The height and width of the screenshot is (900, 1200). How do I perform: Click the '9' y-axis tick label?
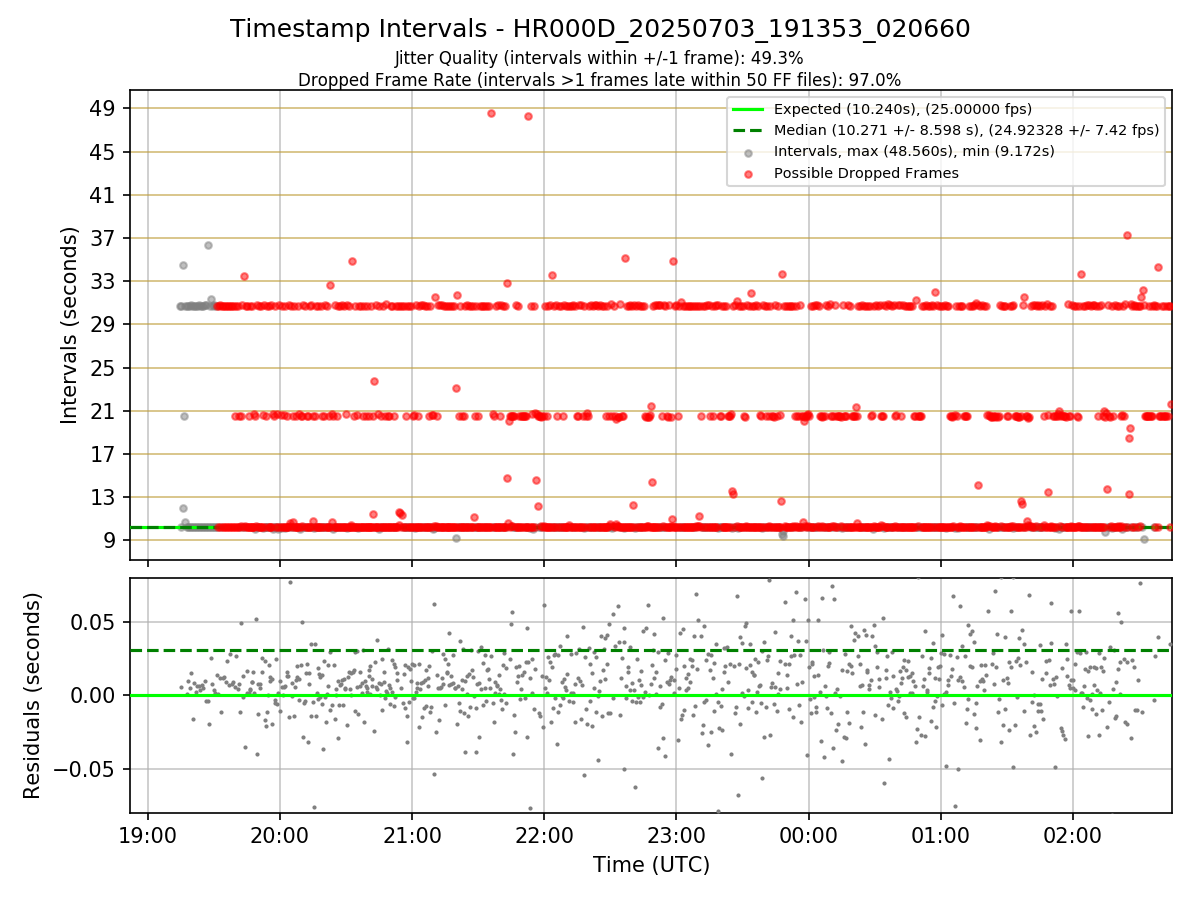112,540
